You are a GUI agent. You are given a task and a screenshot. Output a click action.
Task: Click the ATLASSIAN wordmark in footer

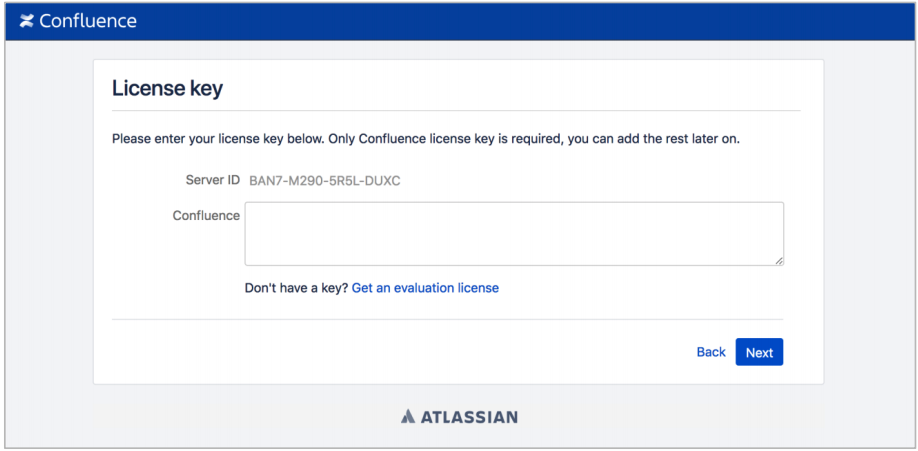point(468,416)
